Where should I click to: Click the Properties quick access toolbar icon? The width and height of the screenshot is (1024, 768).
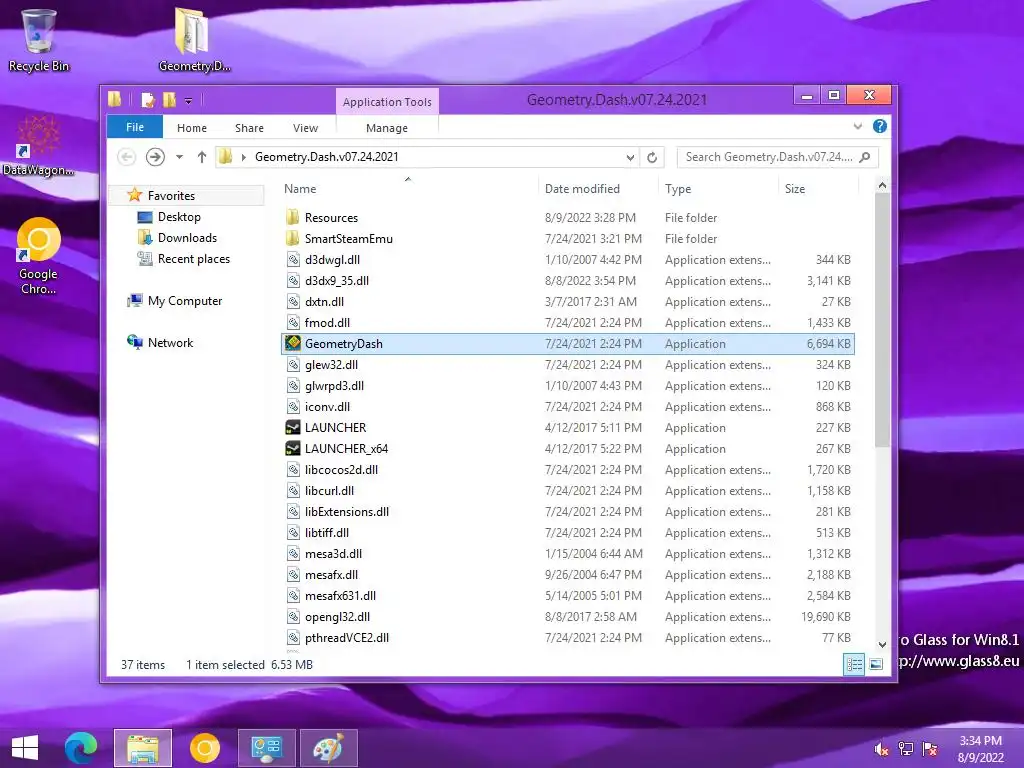point(148,100)
